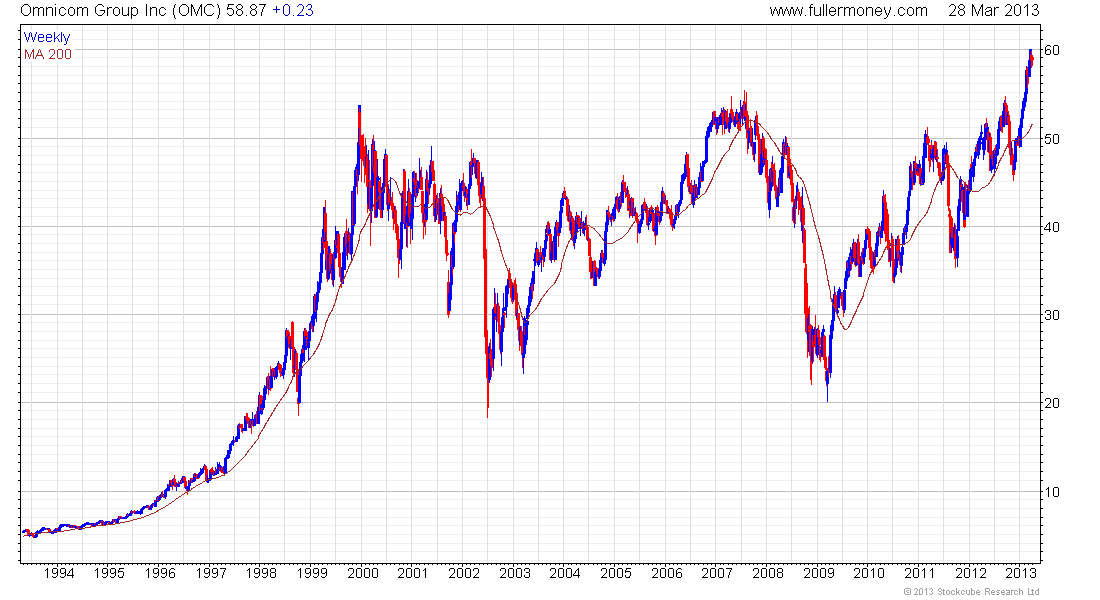Click the y-axis value '40'
The width and height of the screenshot is (1100, 600).
[x=1052, y=227]
